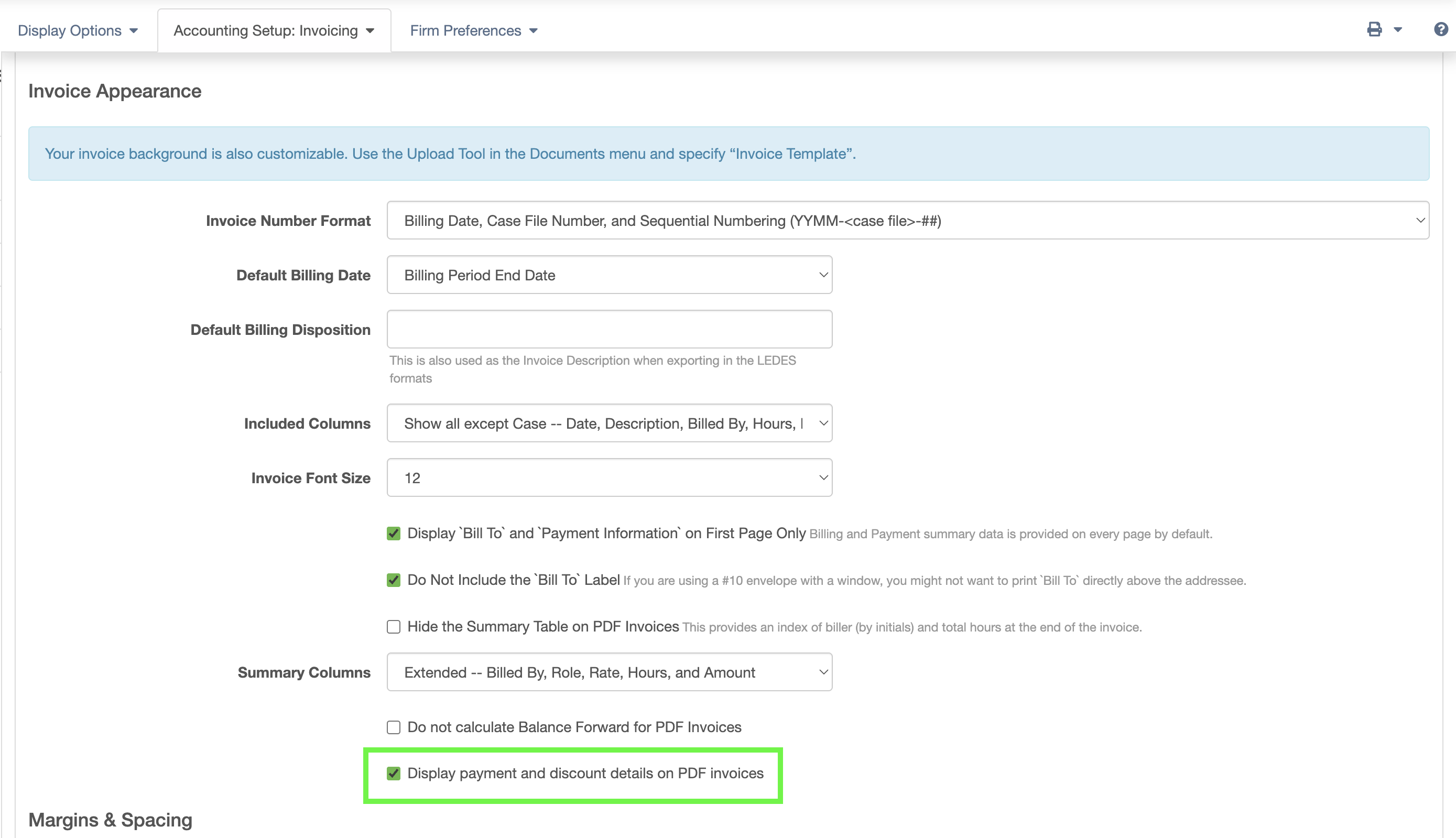The image size is (1456, 838).
Task: Expand the Invoice Number Format dropdown
Action: [x=908, y=221]
